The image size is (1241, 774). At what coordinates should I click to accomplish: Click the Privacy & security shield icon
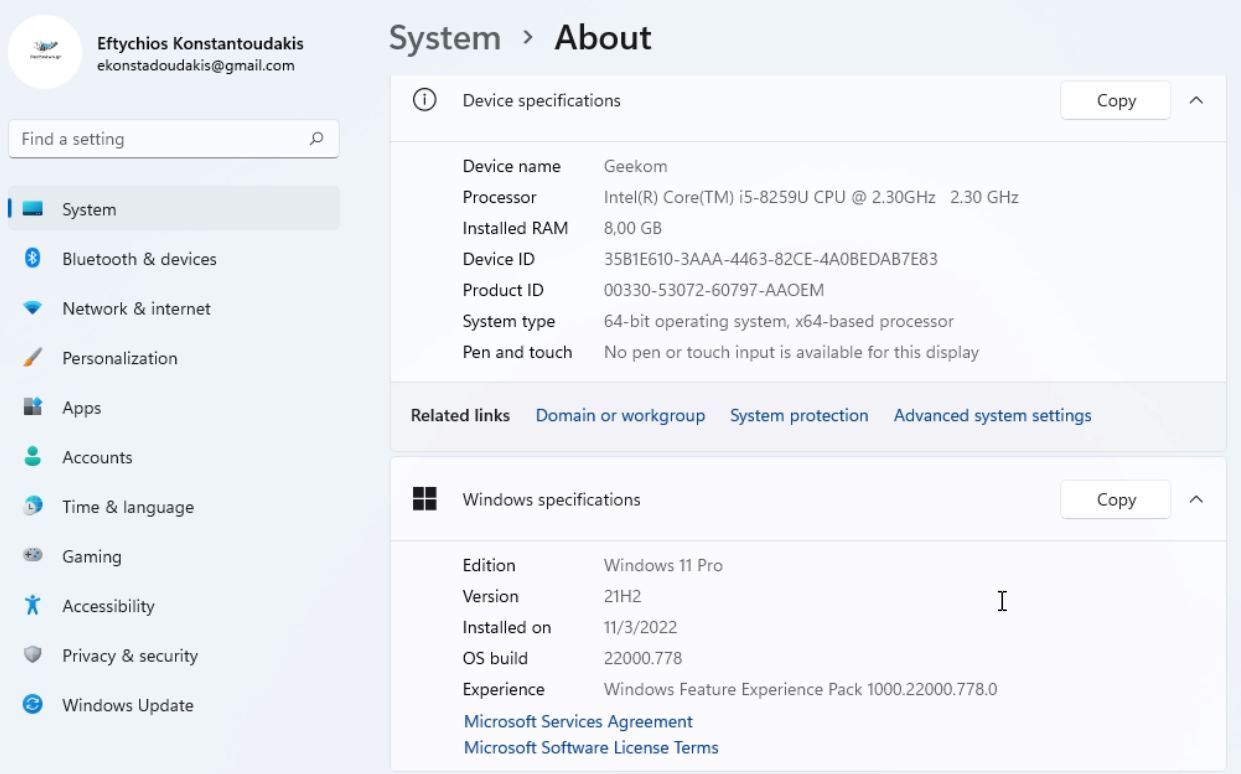32,656
